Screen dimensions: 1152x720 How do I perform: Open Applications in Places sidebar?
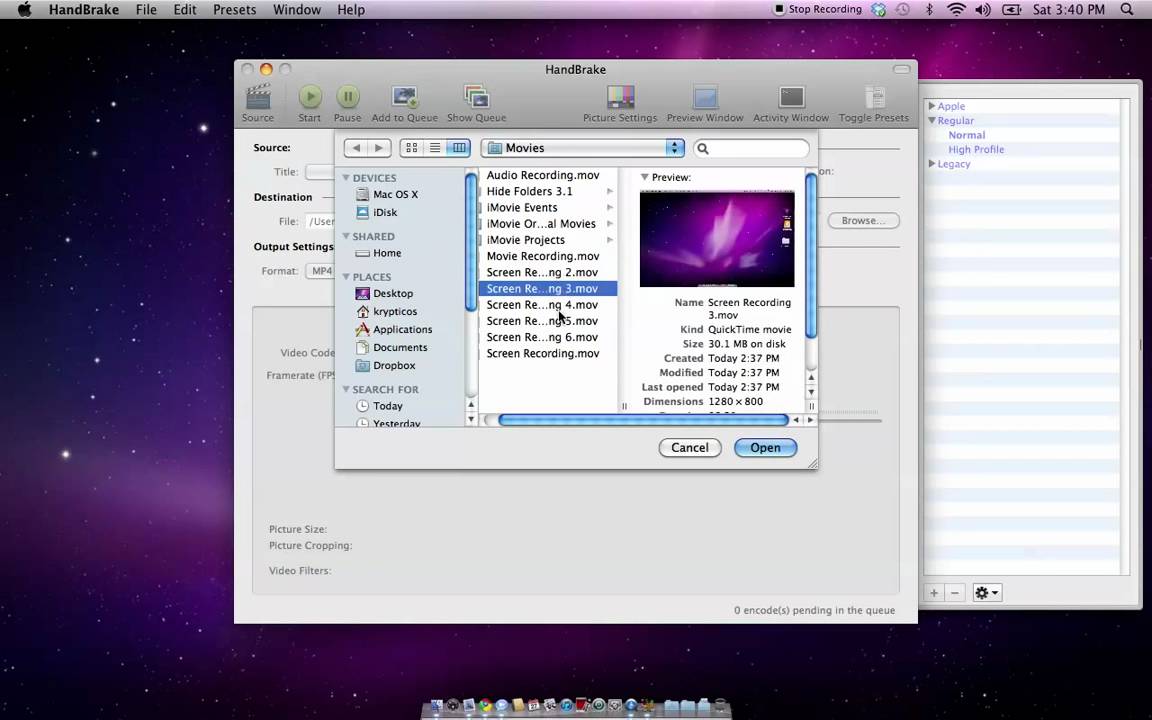pyautogui.click(x=394, y=329)
